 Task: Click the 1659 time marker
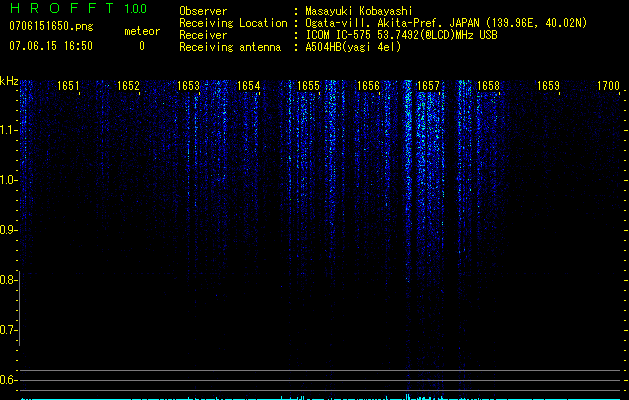tap(548, 86)
